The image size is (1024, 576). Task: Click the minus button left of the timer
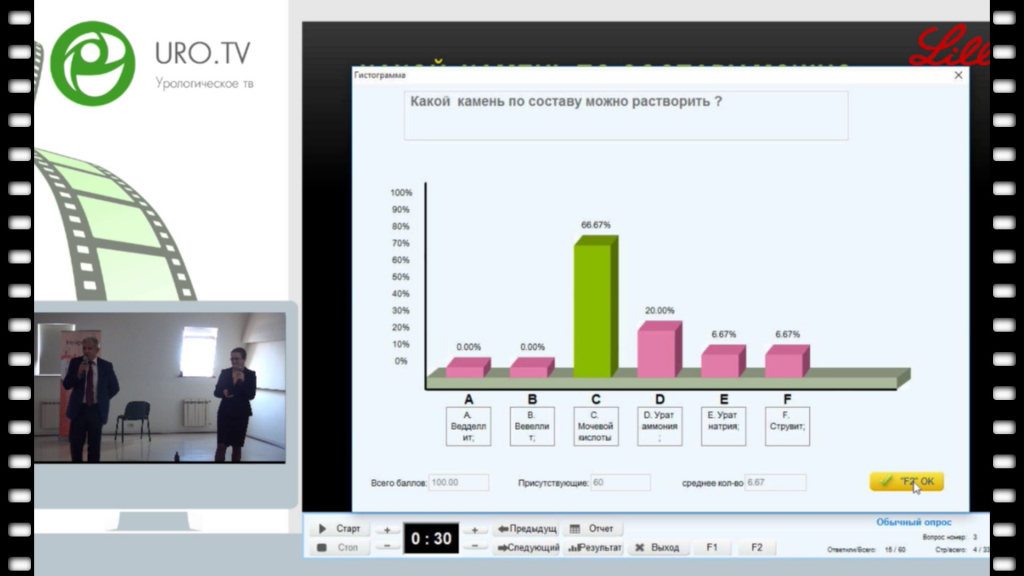pos(388,547)
